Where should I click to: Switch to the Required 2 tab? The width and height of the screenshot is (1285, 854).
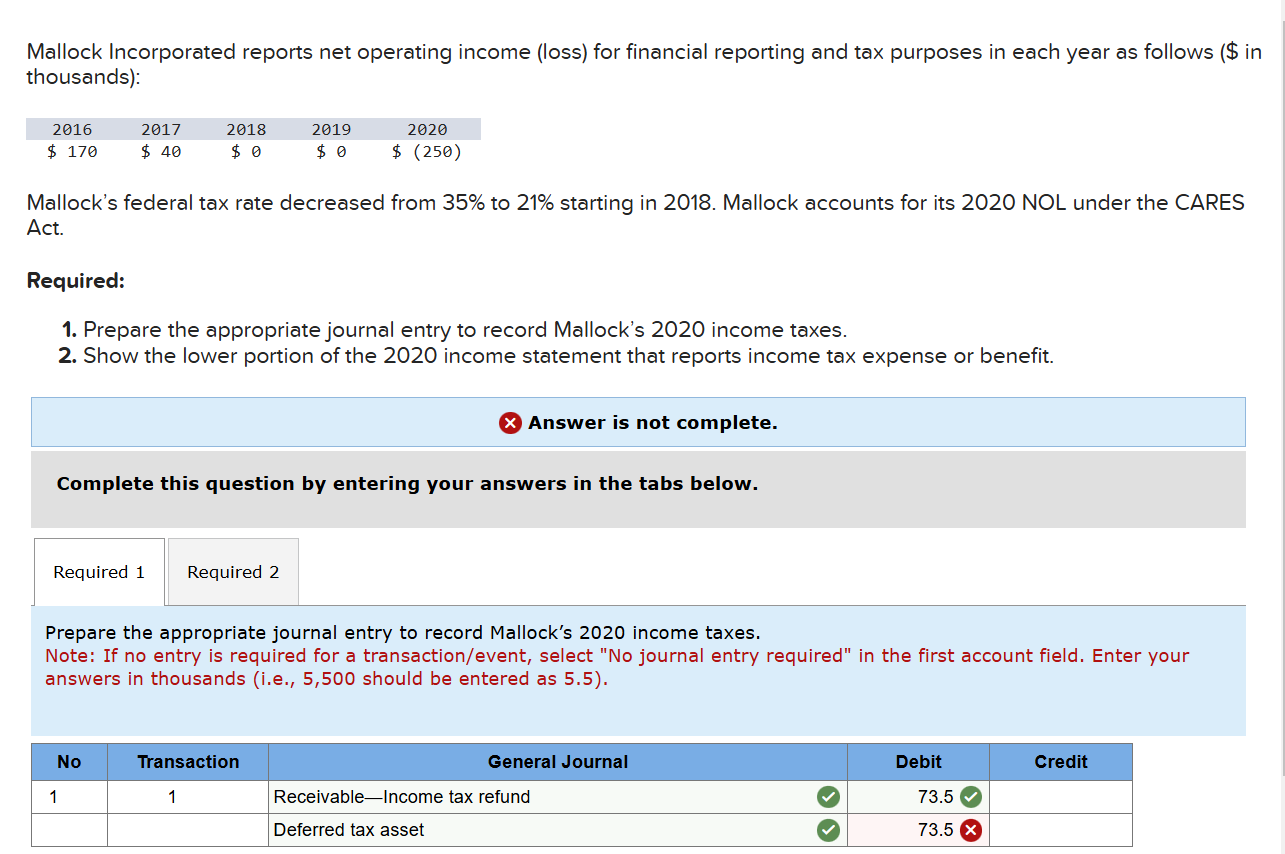[x=232, y=571]
